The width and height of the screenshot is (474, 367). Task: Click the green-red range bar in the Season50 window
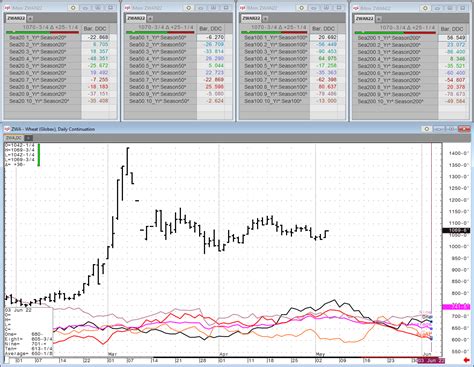pyautogui.click(x=160, y=32)
